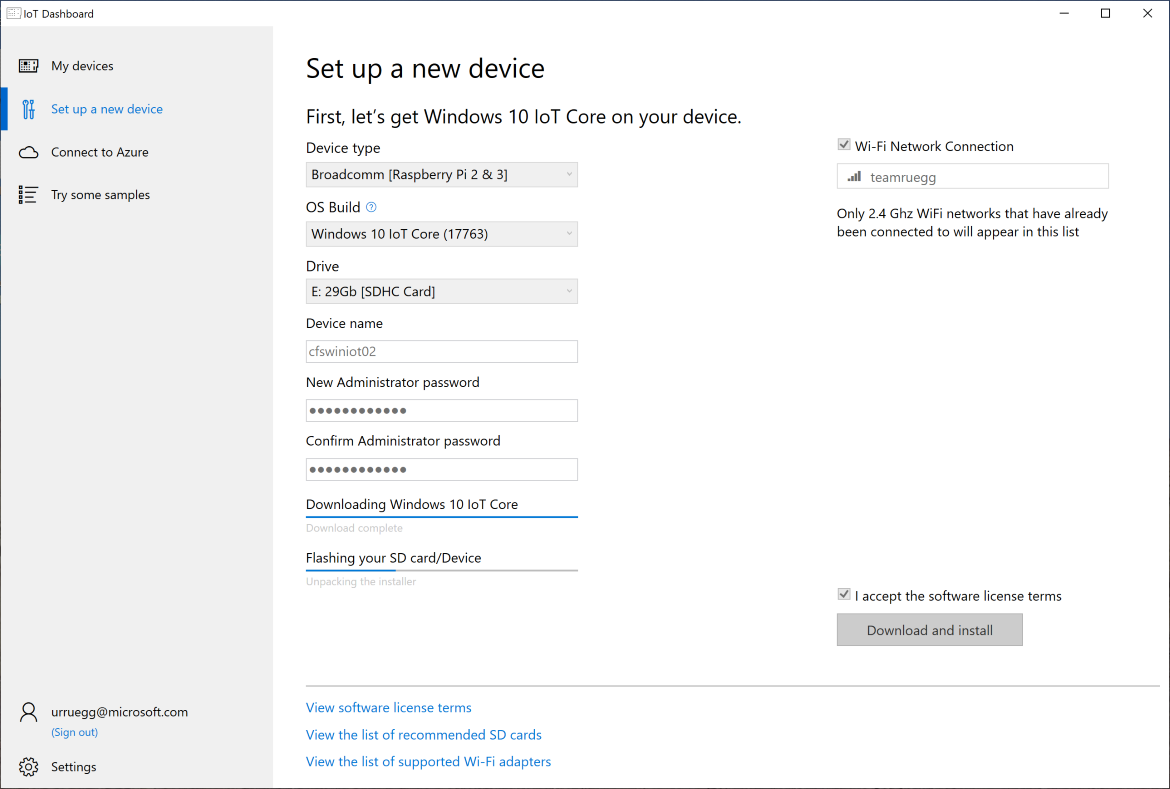Click the Set up a new device heading

click(425, 69)
